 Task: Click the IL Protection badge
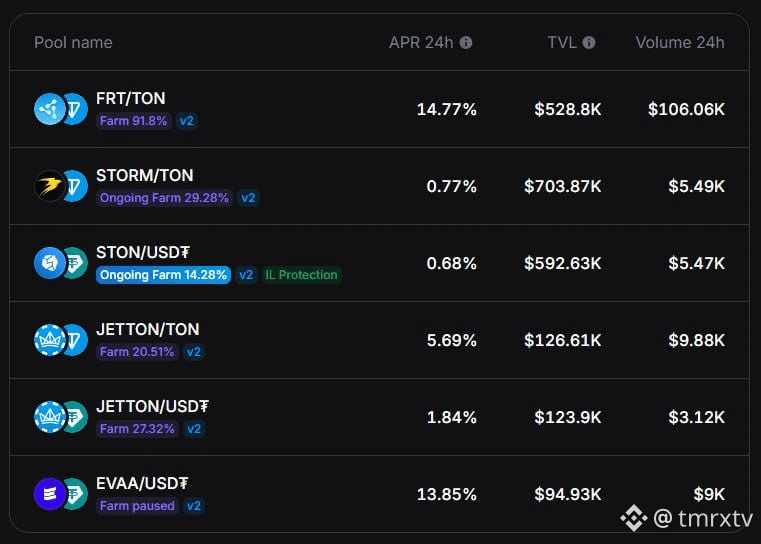(x=301, y=275)
